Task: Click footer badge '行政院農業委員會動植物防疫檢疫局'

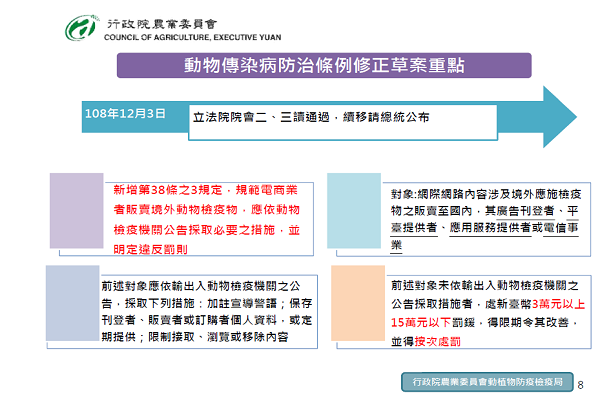Action: tap(487, 382)
